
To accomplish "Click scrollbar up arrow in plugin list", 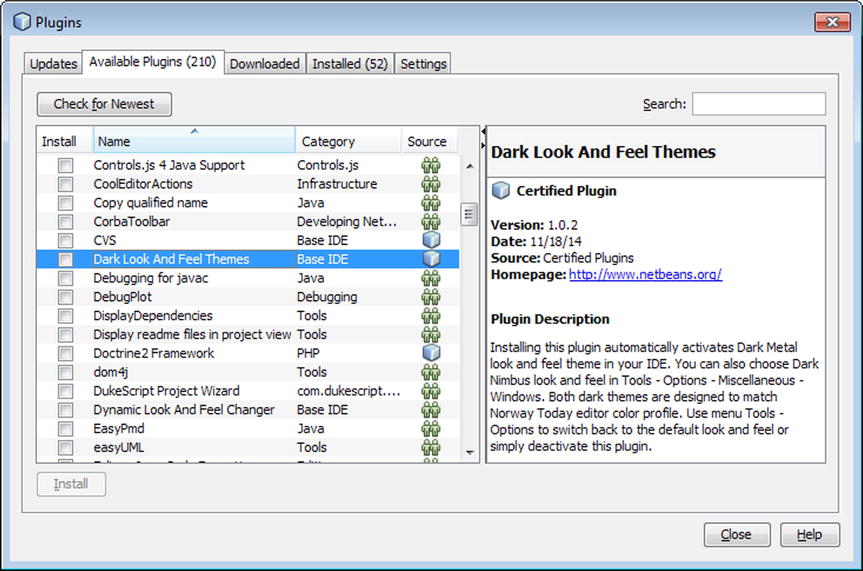I will coord(469,166).
